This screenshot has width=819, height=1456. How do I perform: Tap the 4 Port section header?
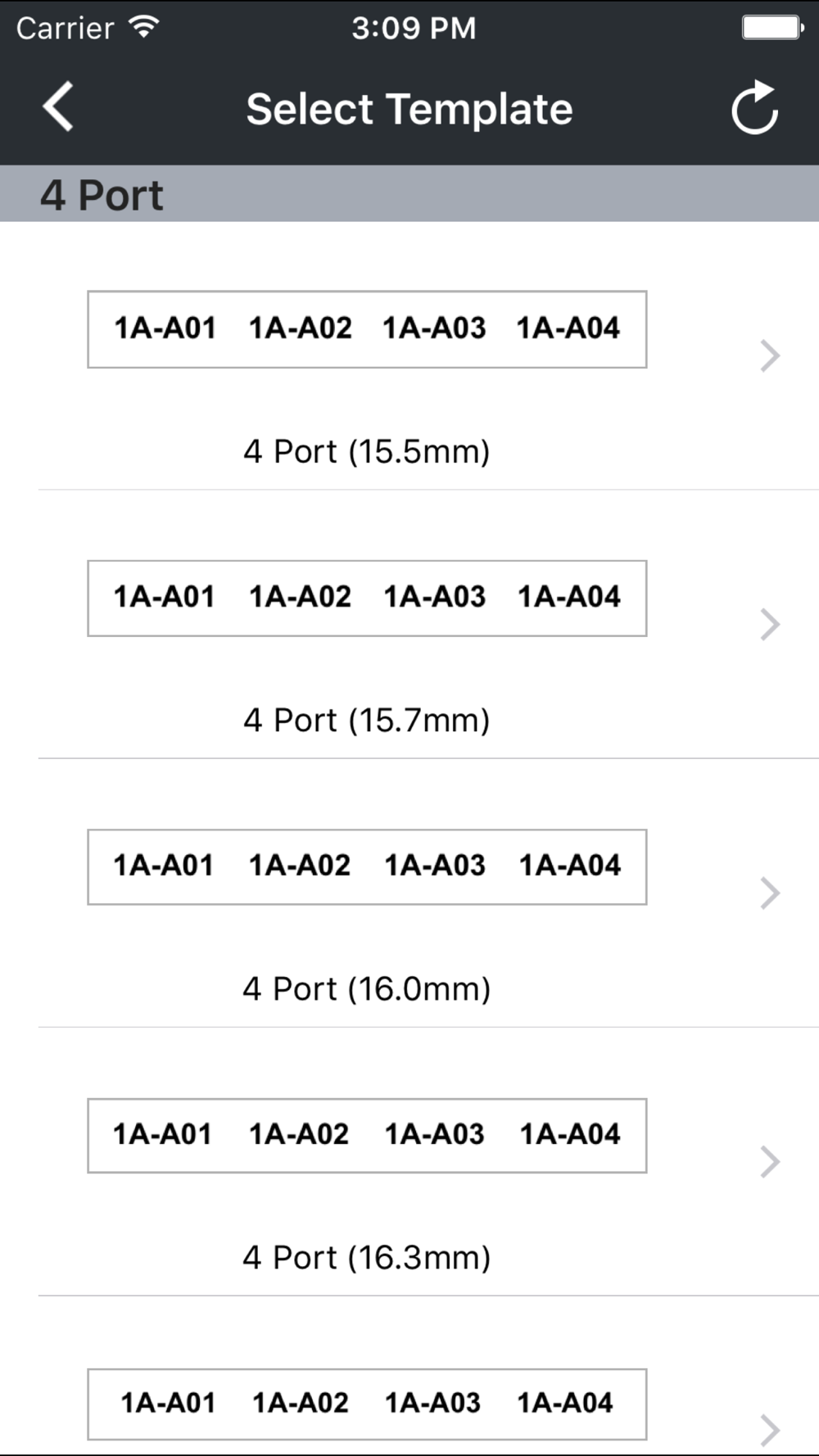pos(102,195)
